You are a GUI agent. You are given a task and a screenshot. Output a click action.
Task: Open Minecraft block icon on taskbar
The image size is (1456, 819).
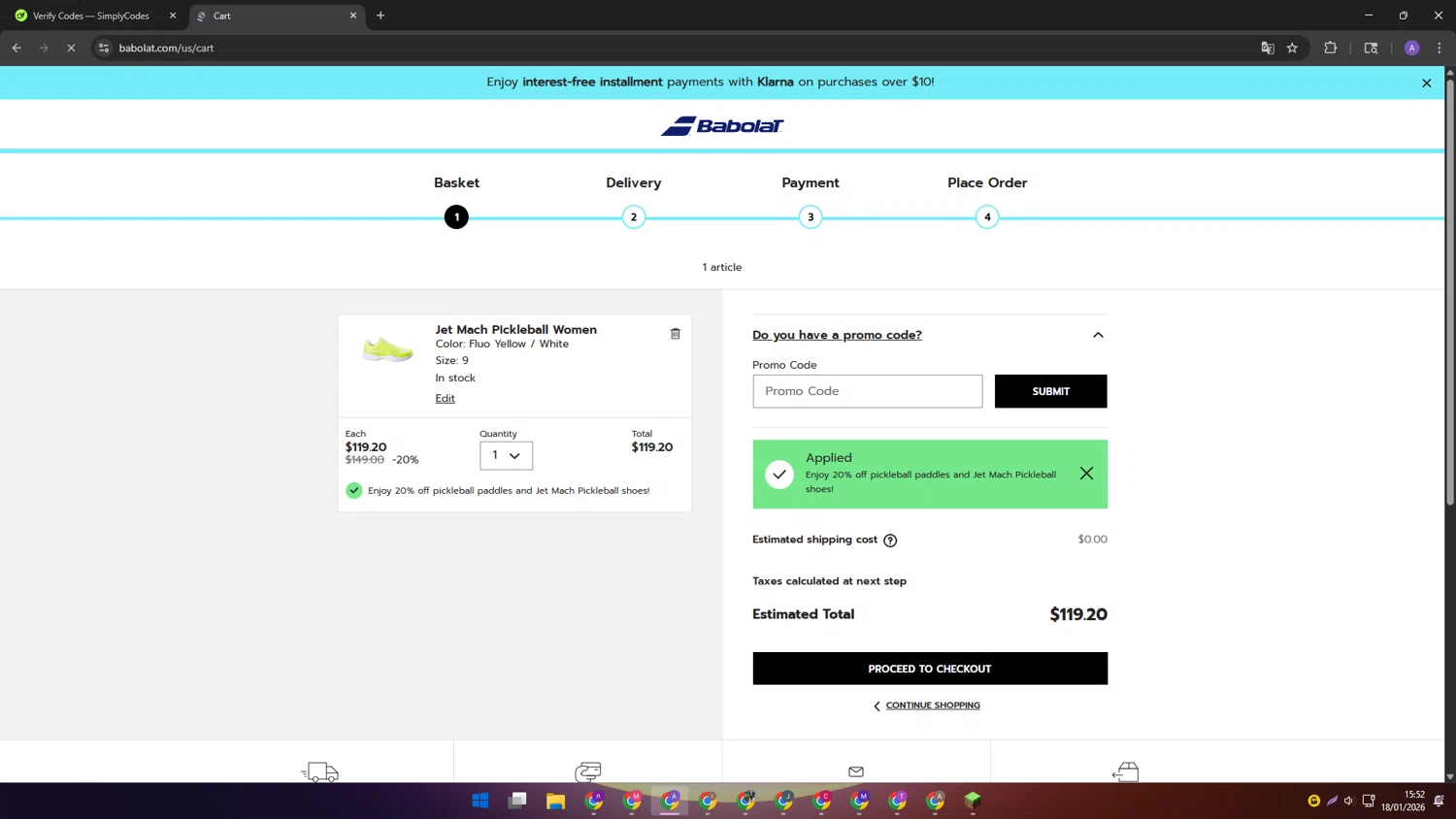[973, 801]
